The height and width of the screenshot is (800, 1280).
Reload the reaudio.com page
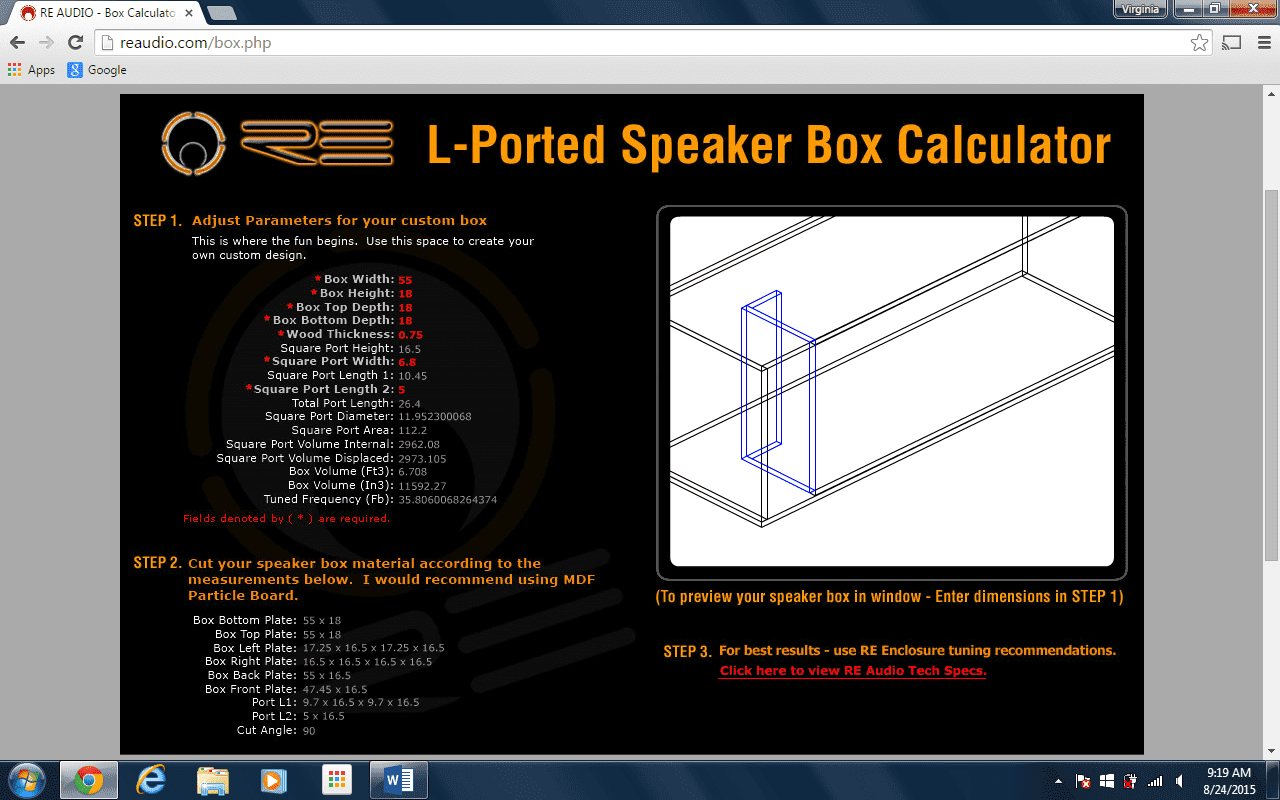[x=75, y=43]
